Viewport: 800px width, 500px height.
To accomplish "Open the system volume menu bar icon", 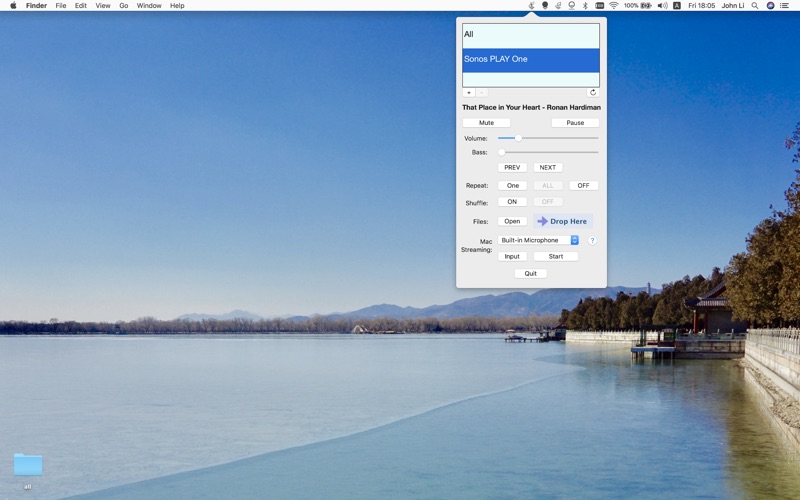I will click(662, 6).
